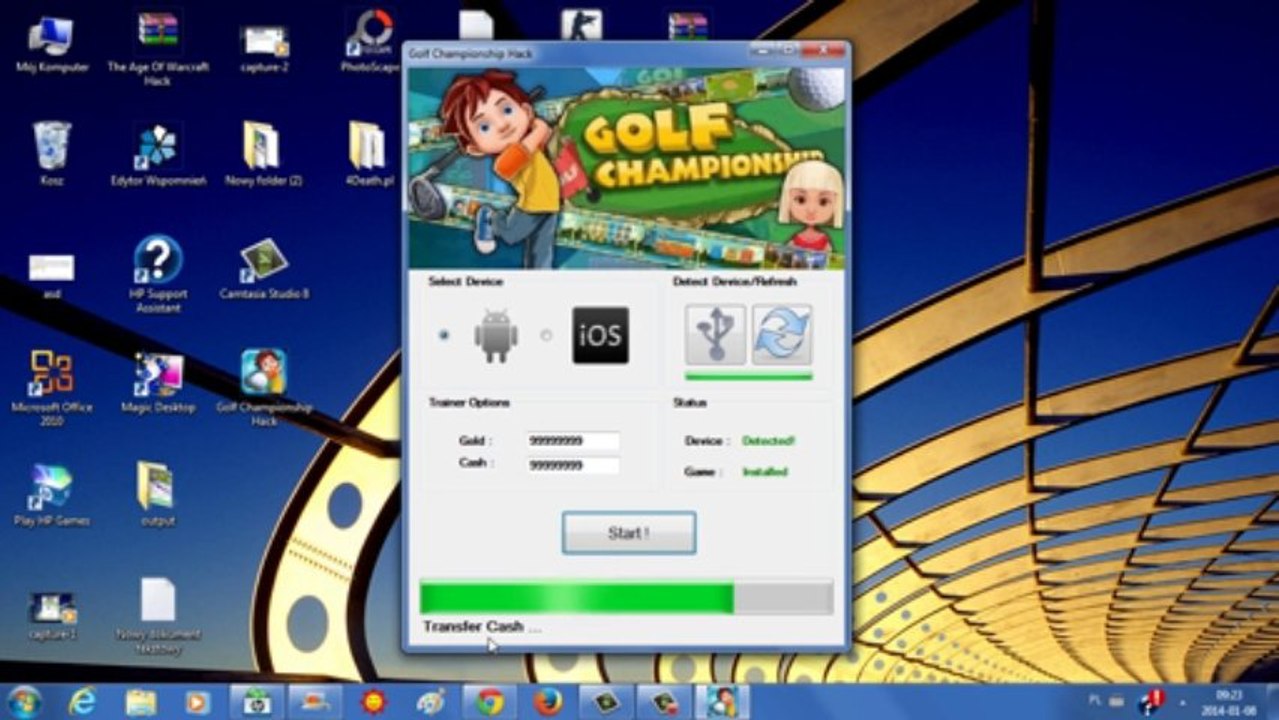Click the 'Transfer Cash ...' status text
Screen dimensions: 1279x720
coord(482,627)
